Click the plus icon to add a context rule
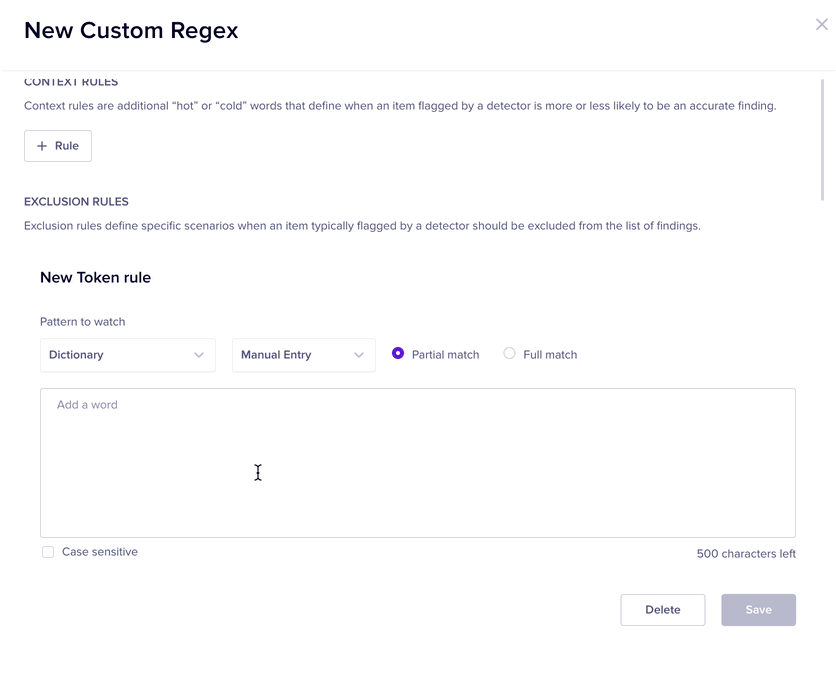Viewport: 836px width, 690px height. (42, 146)
